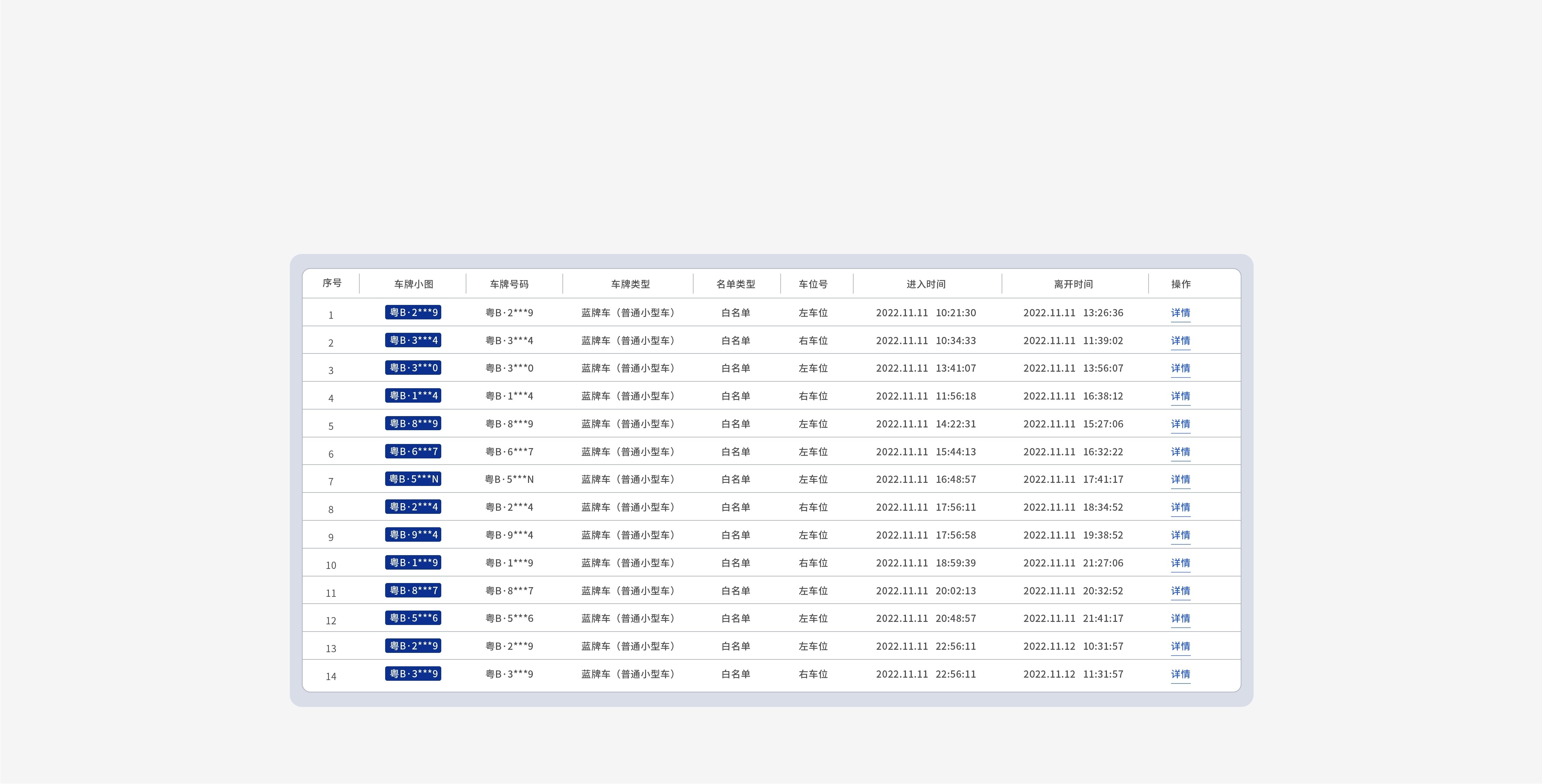Click the 车位号 column header
The height and width of the screenshot is (784, 1542).
click(x=813, y=284)
